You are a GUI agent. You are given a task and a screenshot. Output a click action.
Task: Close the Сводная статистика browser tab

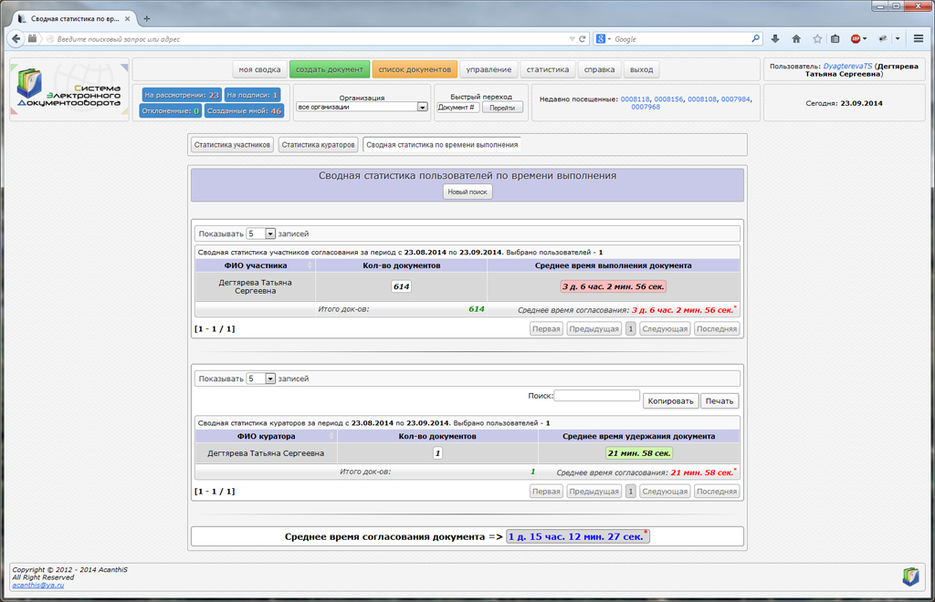click(x=128, y=18)
